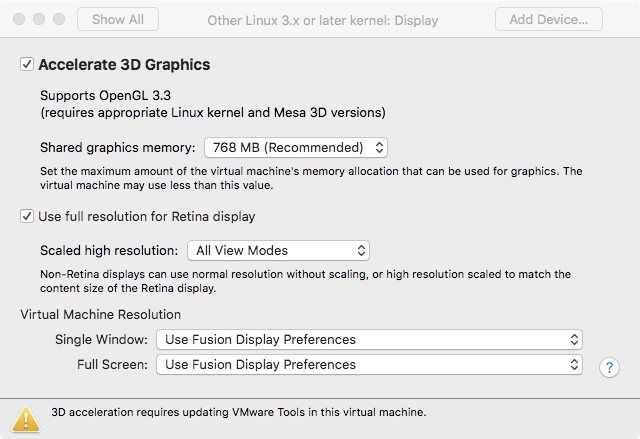This screenshot has width=640, height=439.
Task: Click the Add Device... button
Action: (x=548, y=19)
